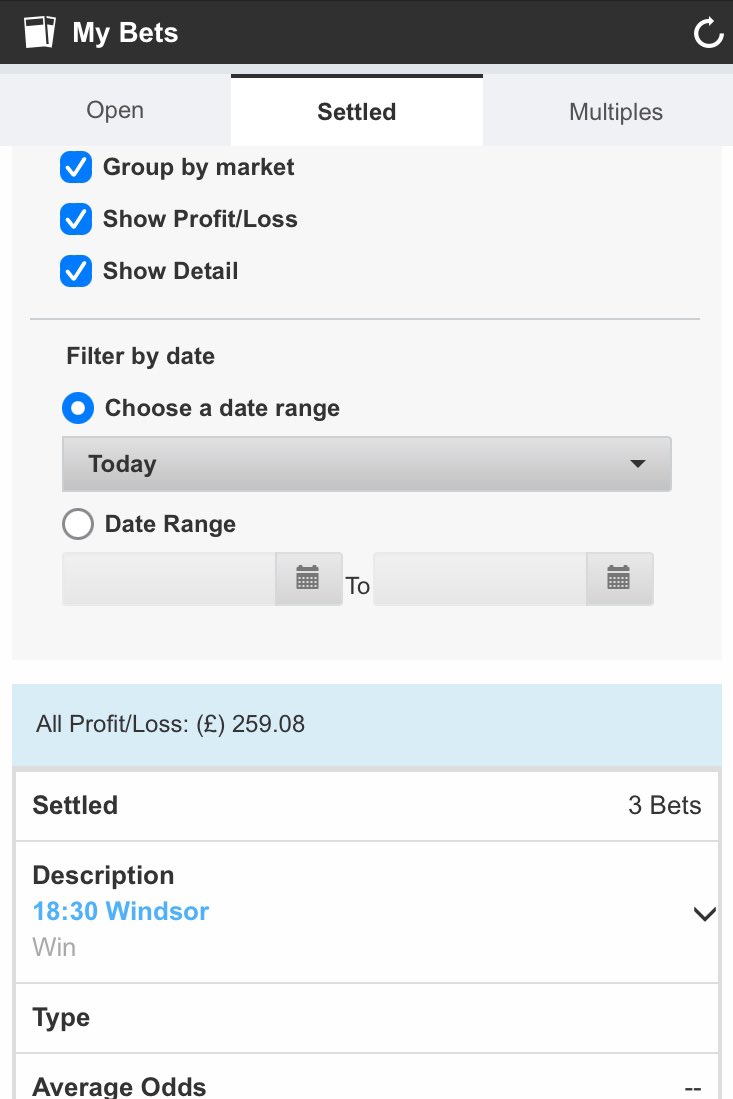Tap the Win market label
The width and height of the screenshot is (733, 1099).
click(54, 948)
